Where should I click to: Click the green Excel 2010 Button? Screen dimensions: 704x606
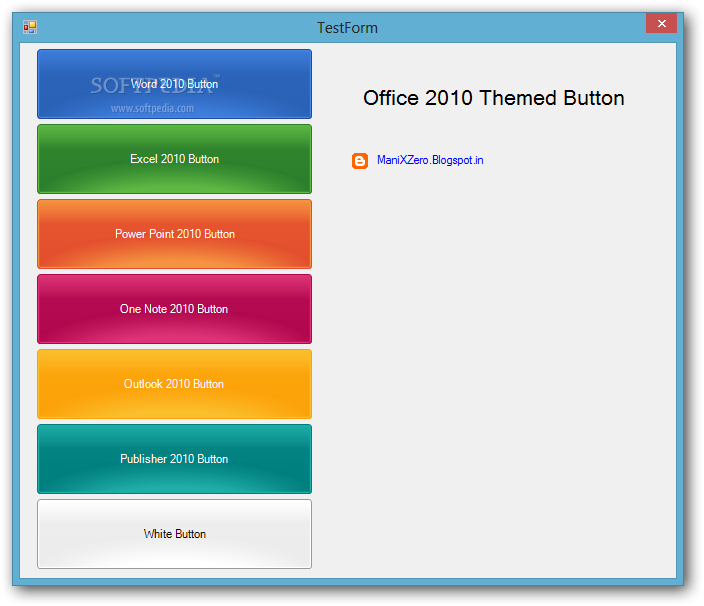pos(174,159)
